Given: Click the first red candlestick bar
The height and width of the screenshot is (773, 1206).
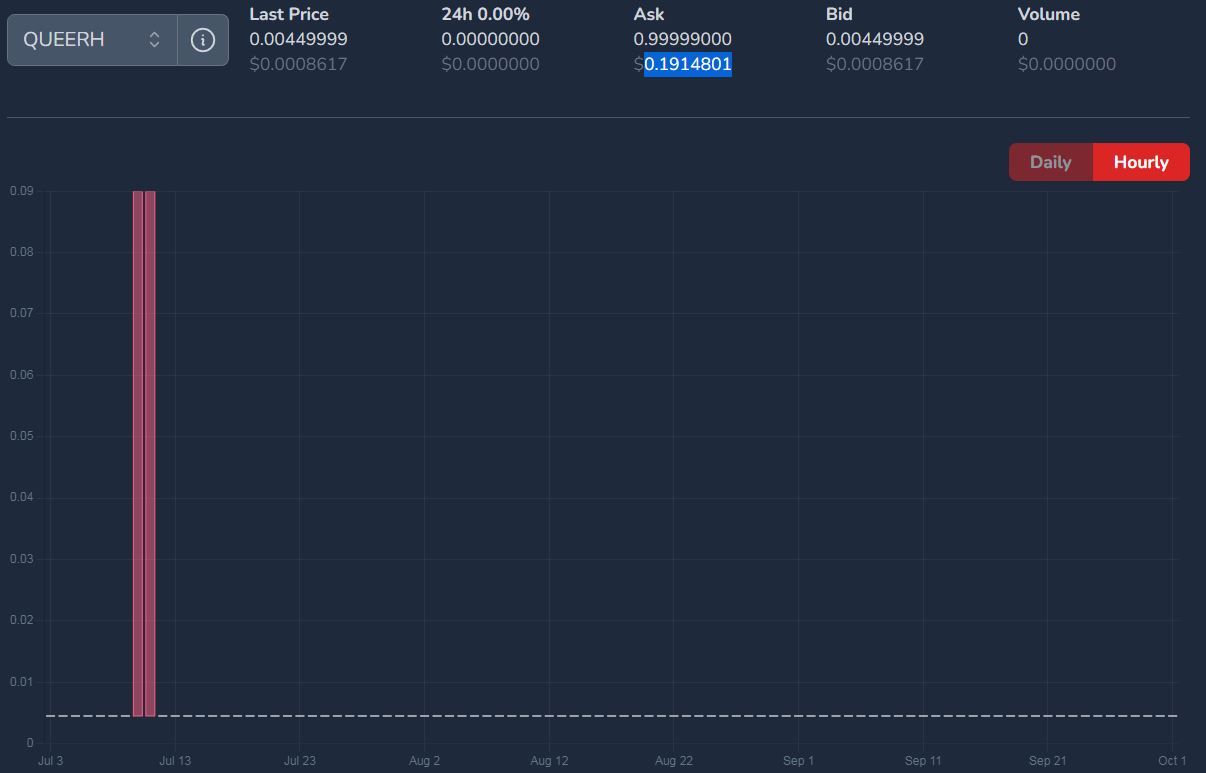Looking at the screenshot, I should click(138, 453).
